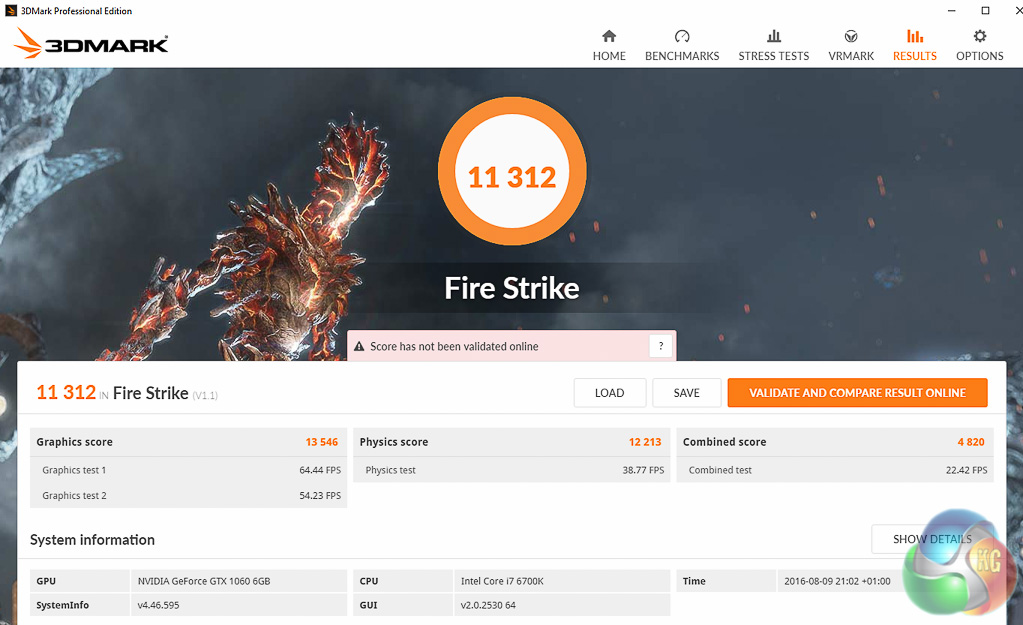1023x625 pixels.
Task: Click the 3DMark title bar app icon
Action: tap(10, 10)
